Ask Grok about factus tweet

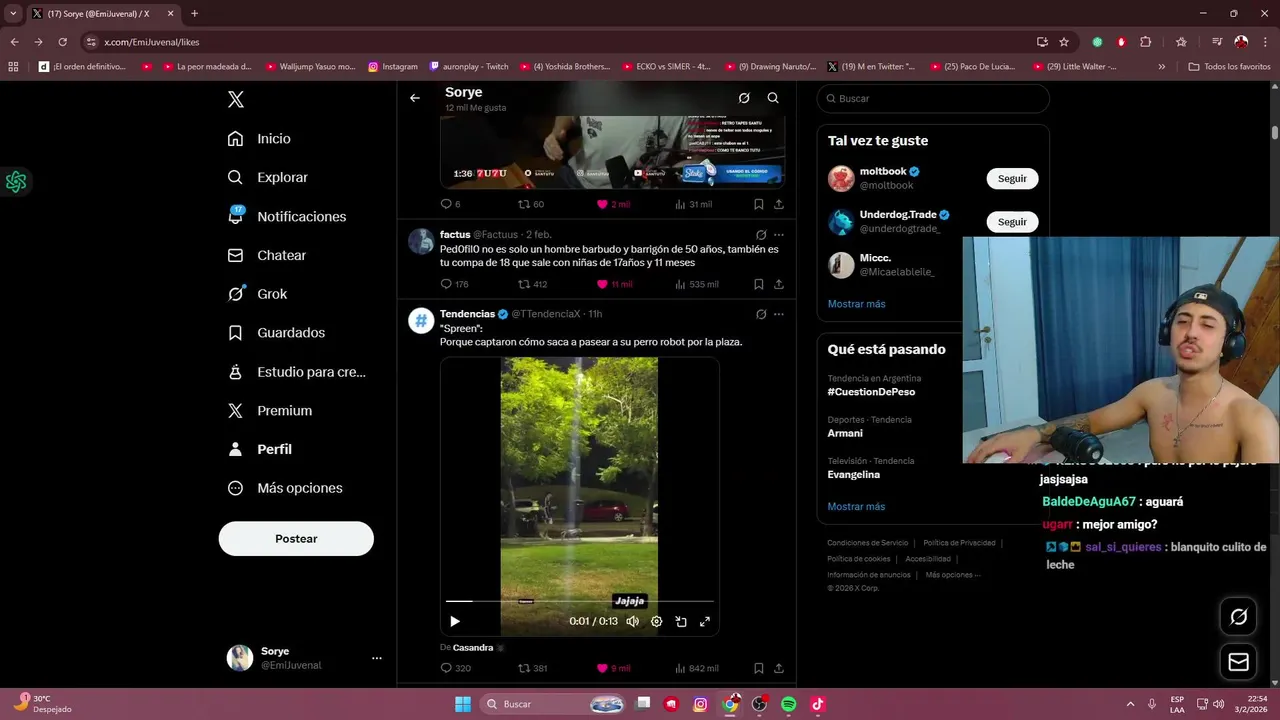tap(761, 234)
